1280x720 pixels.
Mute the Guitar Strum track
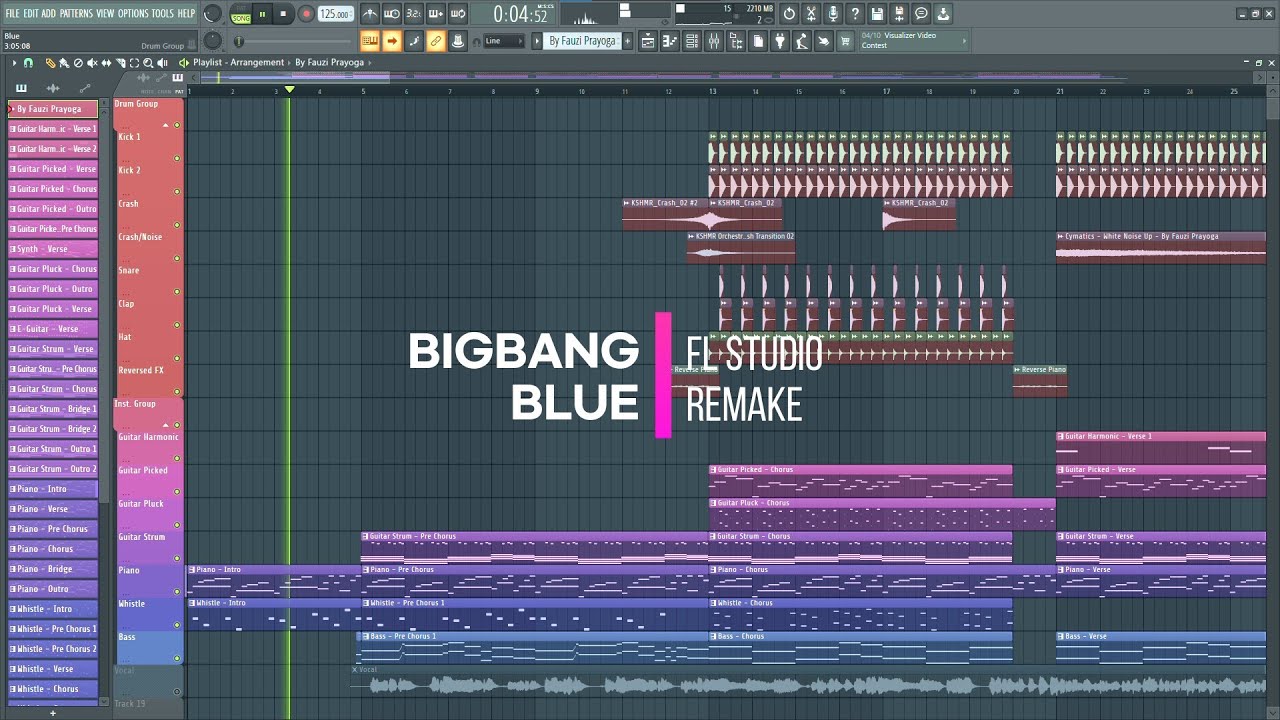pos(177,558)
